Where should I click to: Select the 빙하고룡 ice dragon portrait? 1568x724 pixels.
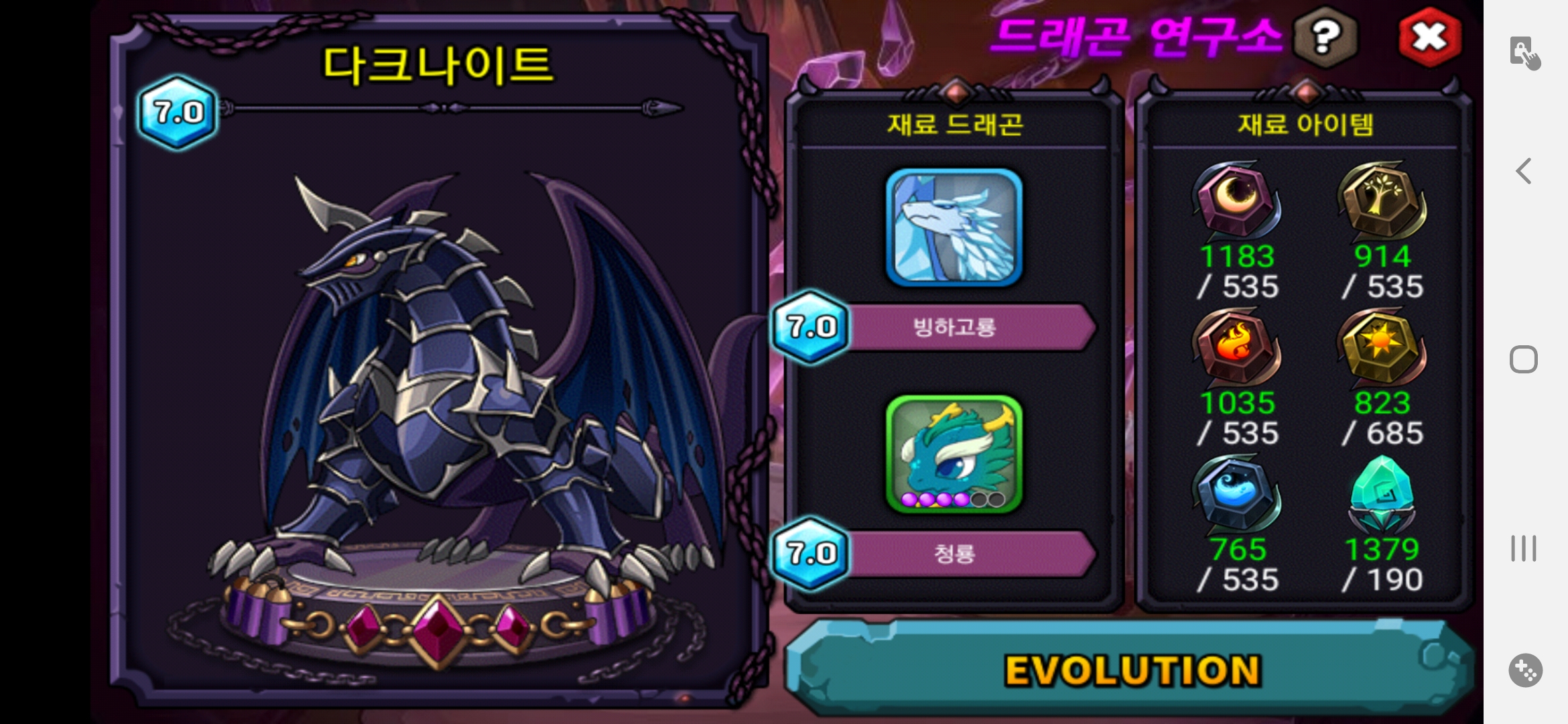pos(954,228)
